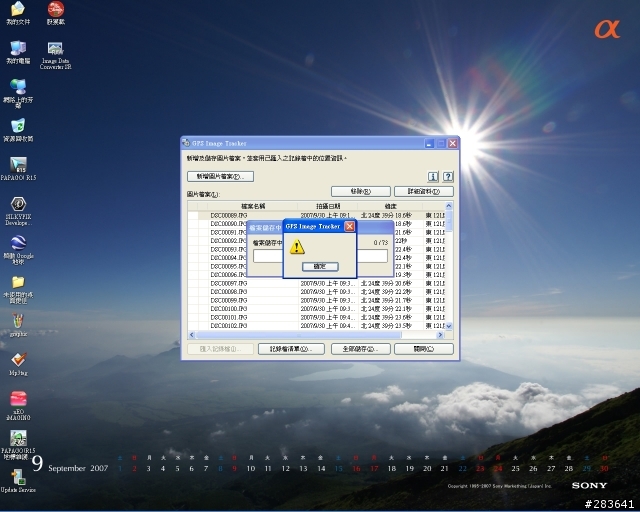Click the file saving progress bar

point(320,256)
